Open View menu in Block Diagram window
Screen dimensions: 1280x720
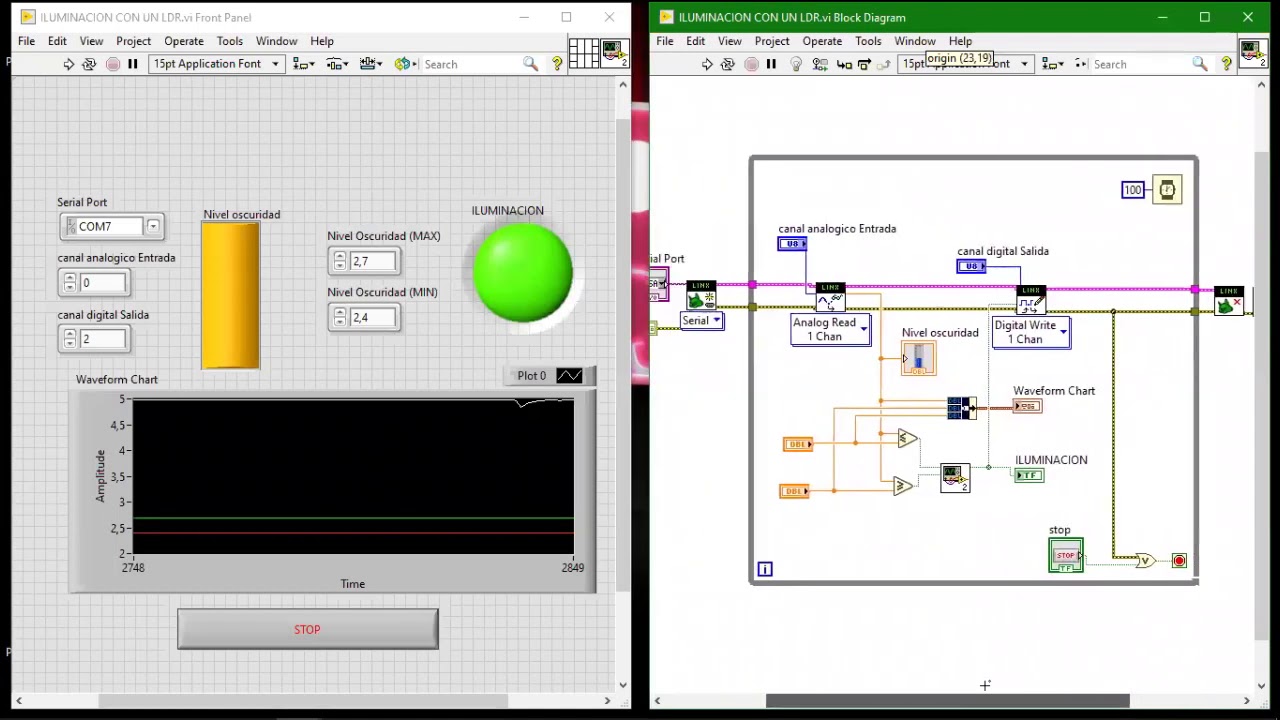point(730,41)
